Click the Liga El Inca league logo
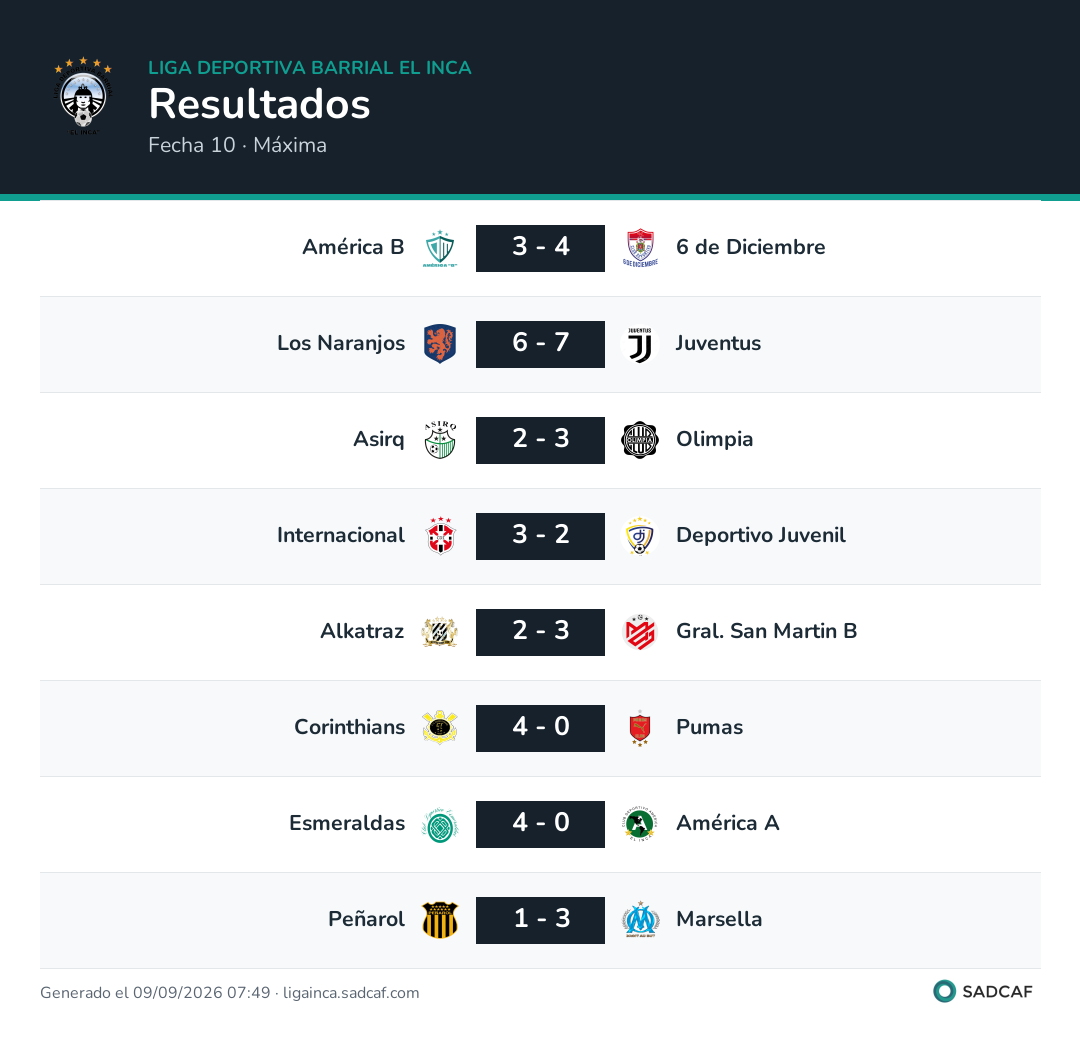The image size is (1080, 1044). point(83,96)
